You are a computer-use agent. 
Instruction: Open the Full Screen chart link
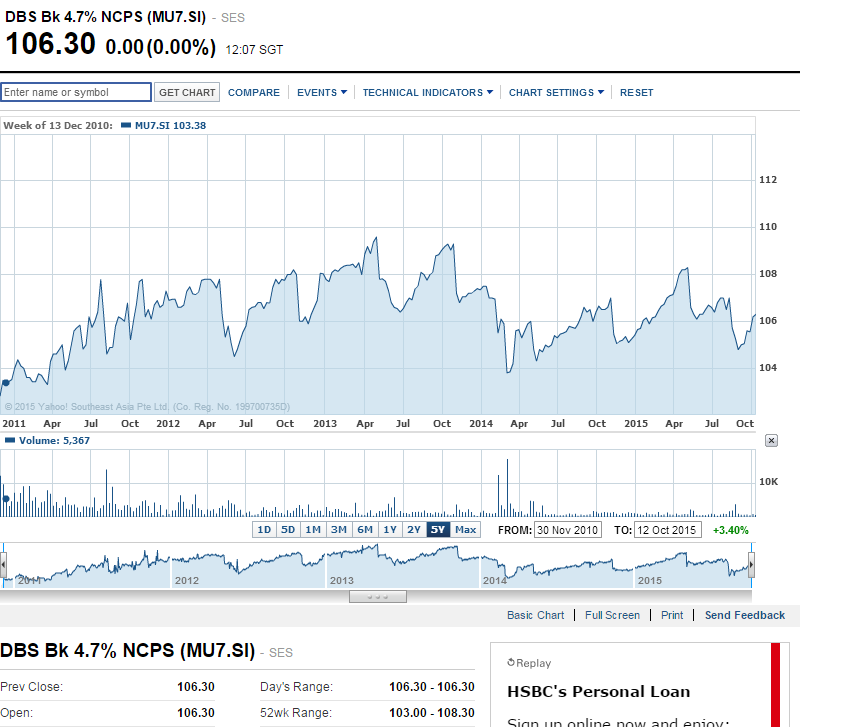[x=612, y=615]
